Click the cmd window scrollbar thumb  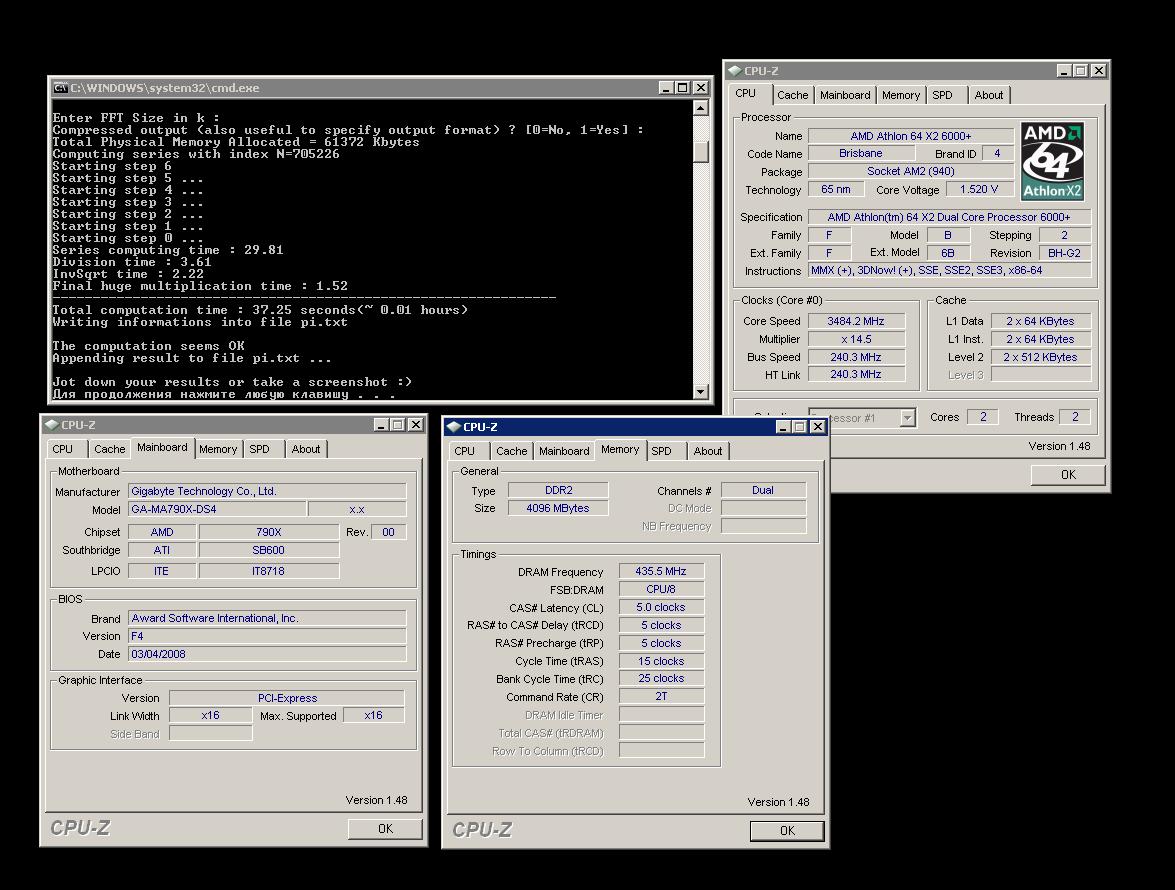tap(701, 151)
